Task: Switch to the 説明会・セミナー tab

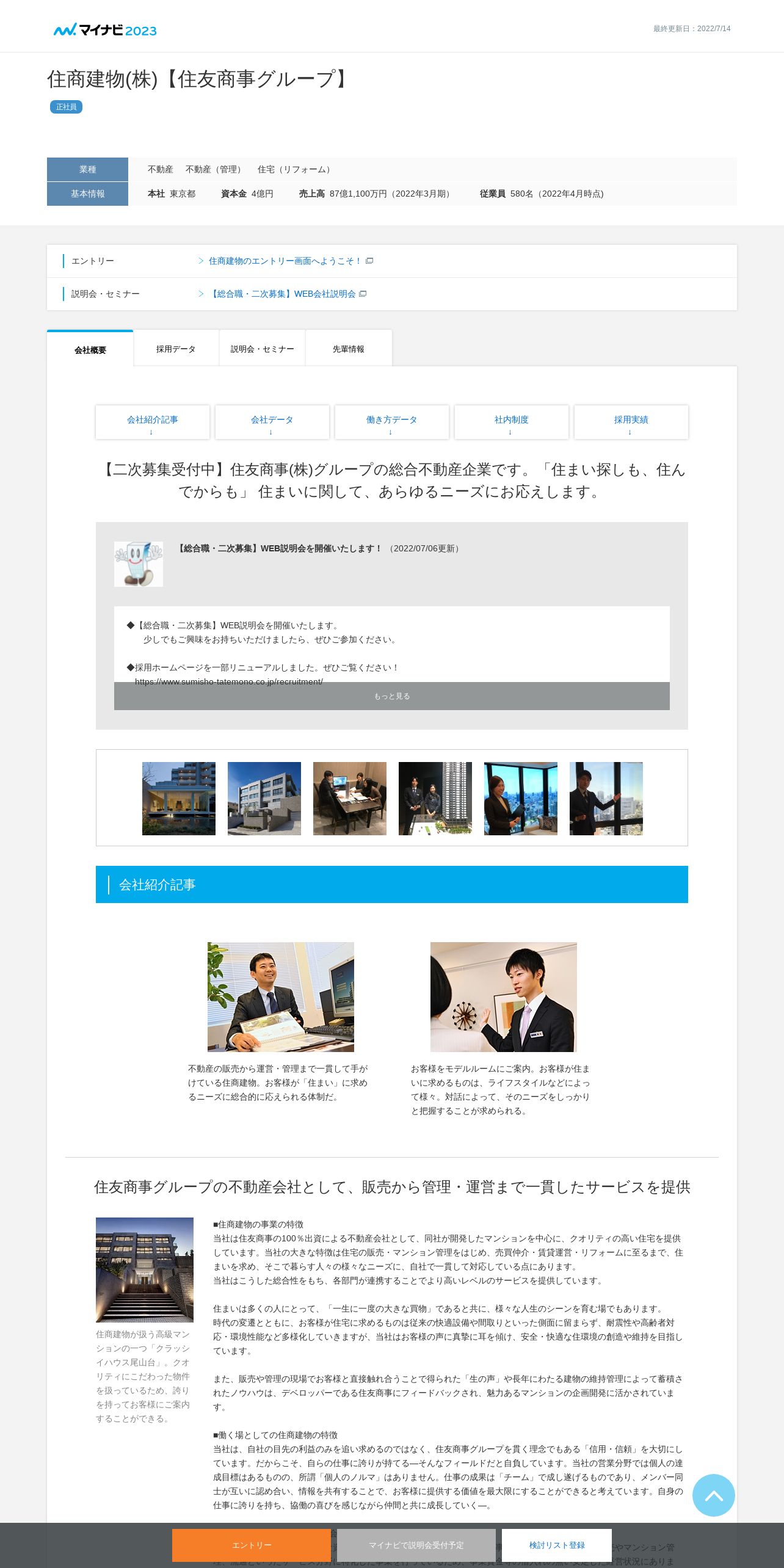Action: tap(263, 349)
